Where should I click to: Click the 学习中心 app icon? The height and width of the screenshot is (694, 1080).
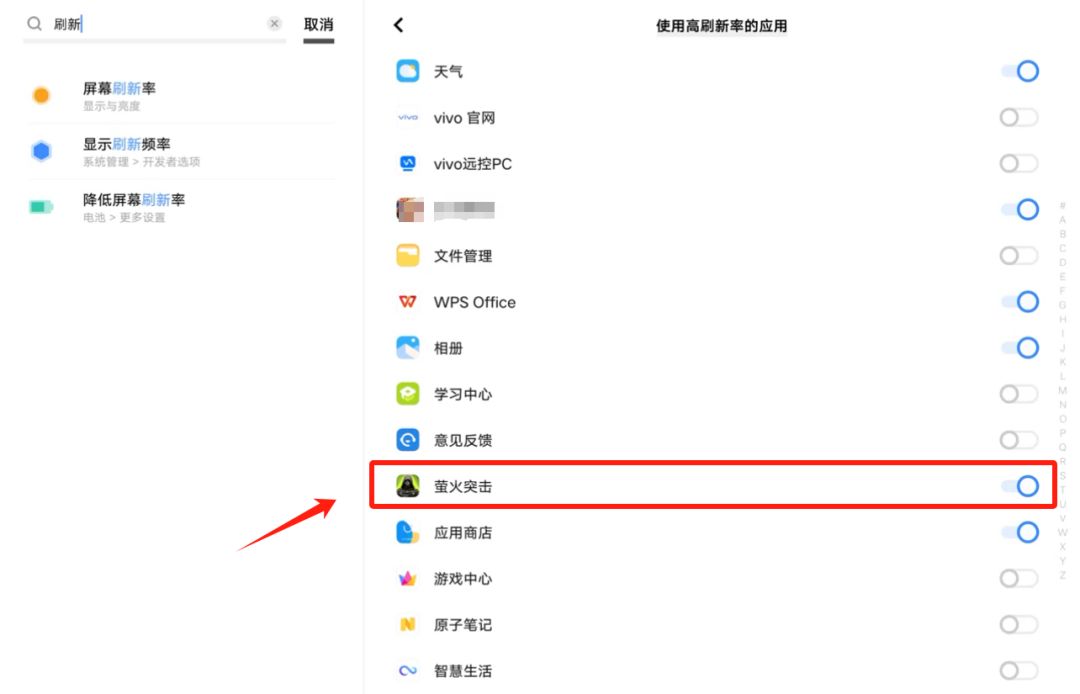pos(408,394)
